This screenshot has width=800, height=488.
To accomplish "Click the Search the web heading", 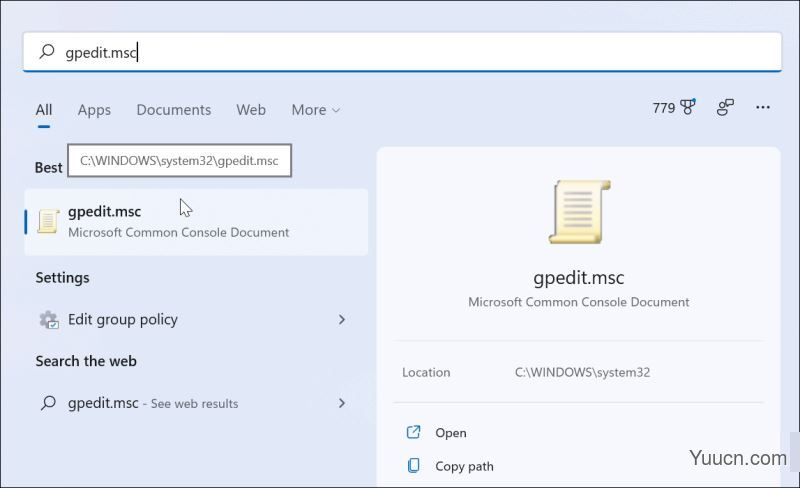I will pos(86,361).
